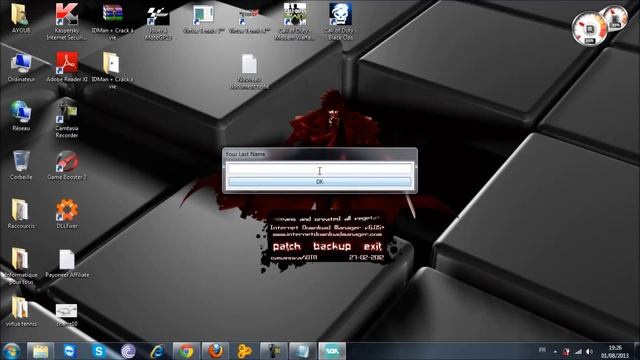The height and width of the screenshot is (360, 640).
Task: Select the Informatique pour tous folder
Action: pyautogui.click(x=20, y=266)
